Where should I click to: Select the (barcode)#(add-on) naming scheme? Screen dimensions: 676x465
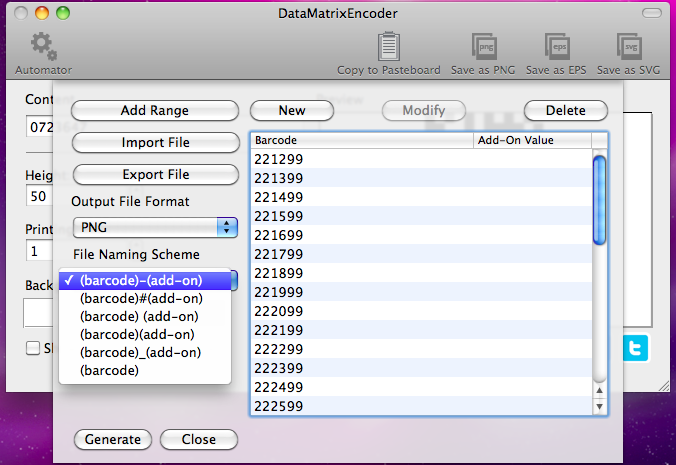(145, 298)
